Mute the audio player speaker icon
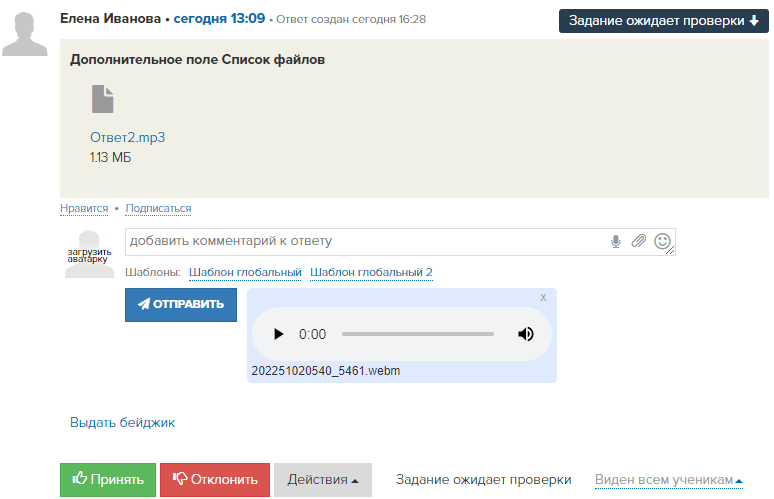Viewport: 774px width, 499px height. pyautogui.click(x=526, y=334)
